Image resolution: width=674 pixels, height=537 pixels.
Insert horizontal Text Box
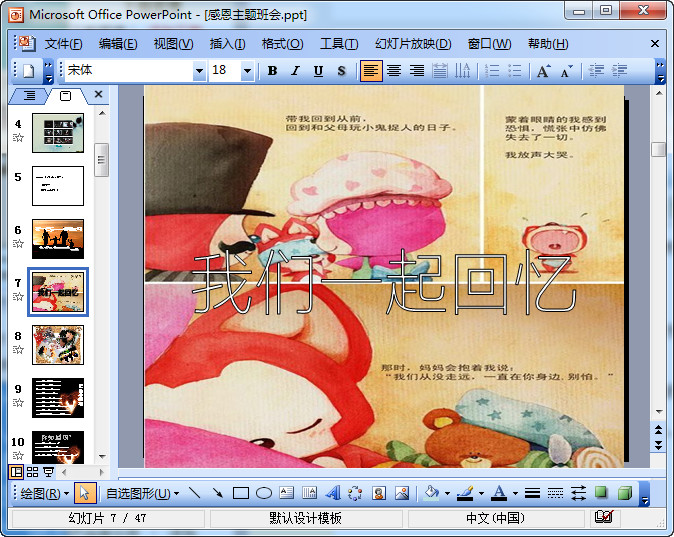click(287, 493)
